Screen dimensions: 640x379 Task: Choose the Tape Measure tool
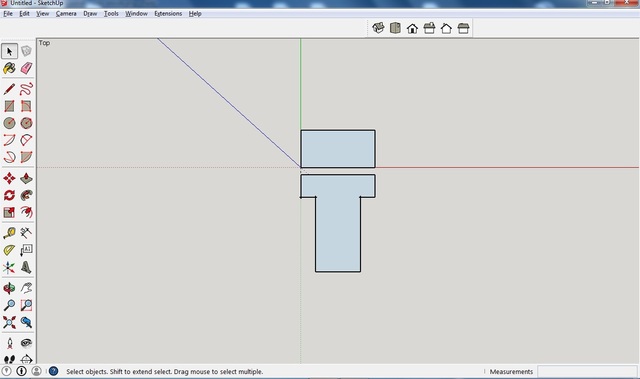(x=9, y=233)
